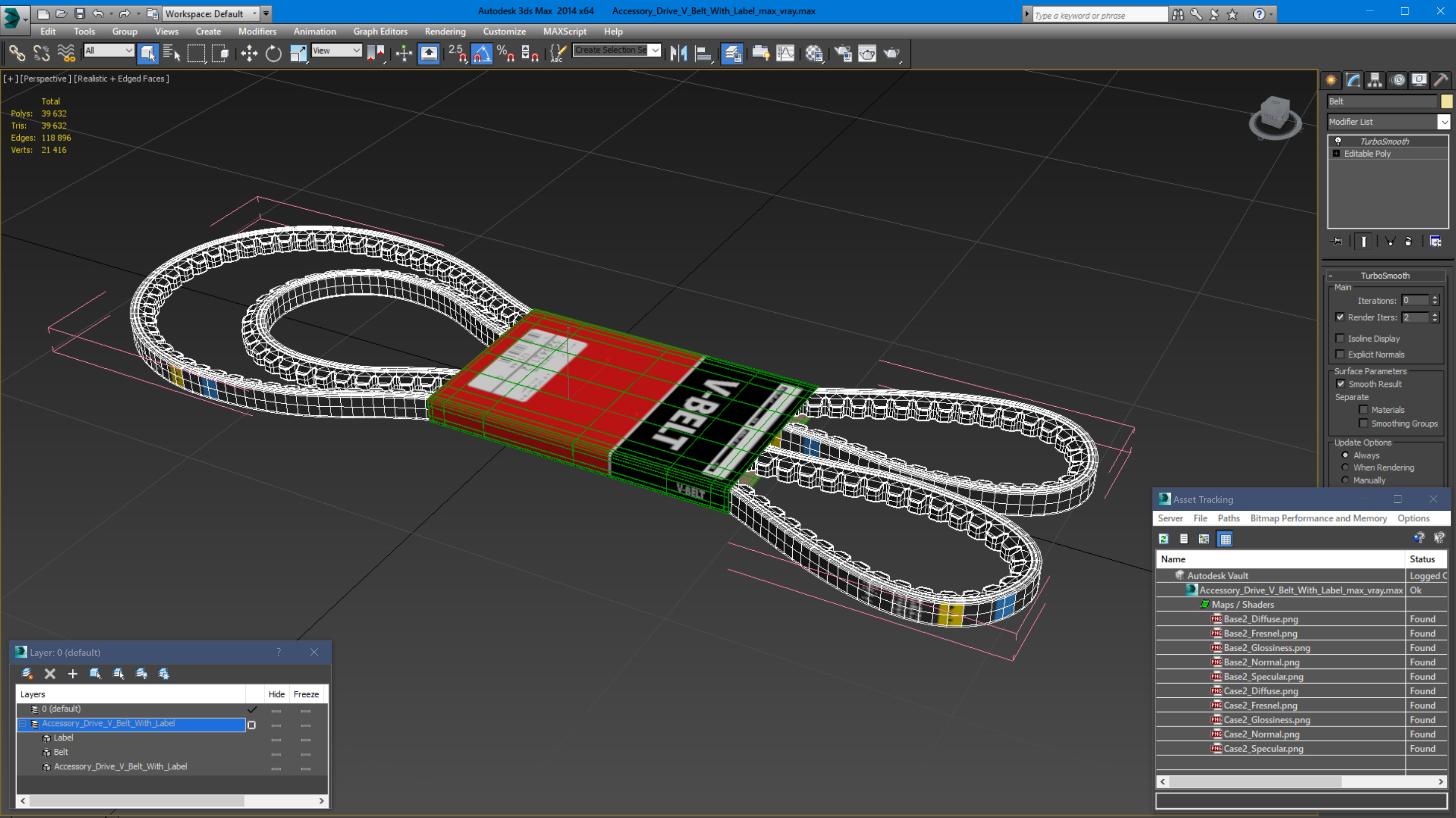Toggle Window/Crossing selection mode

pos(220,53)
